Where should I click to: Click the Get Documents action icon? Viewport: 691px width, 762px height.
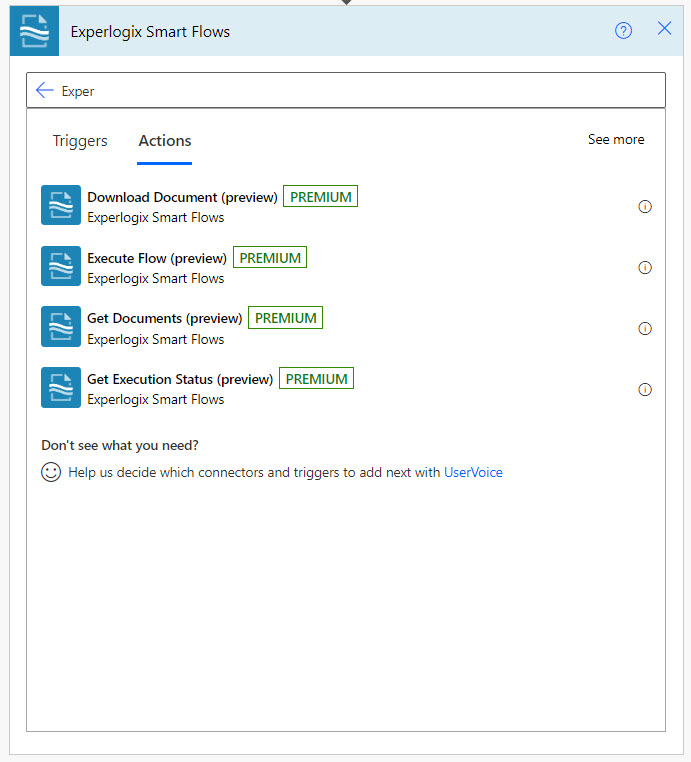click(61, 327)
